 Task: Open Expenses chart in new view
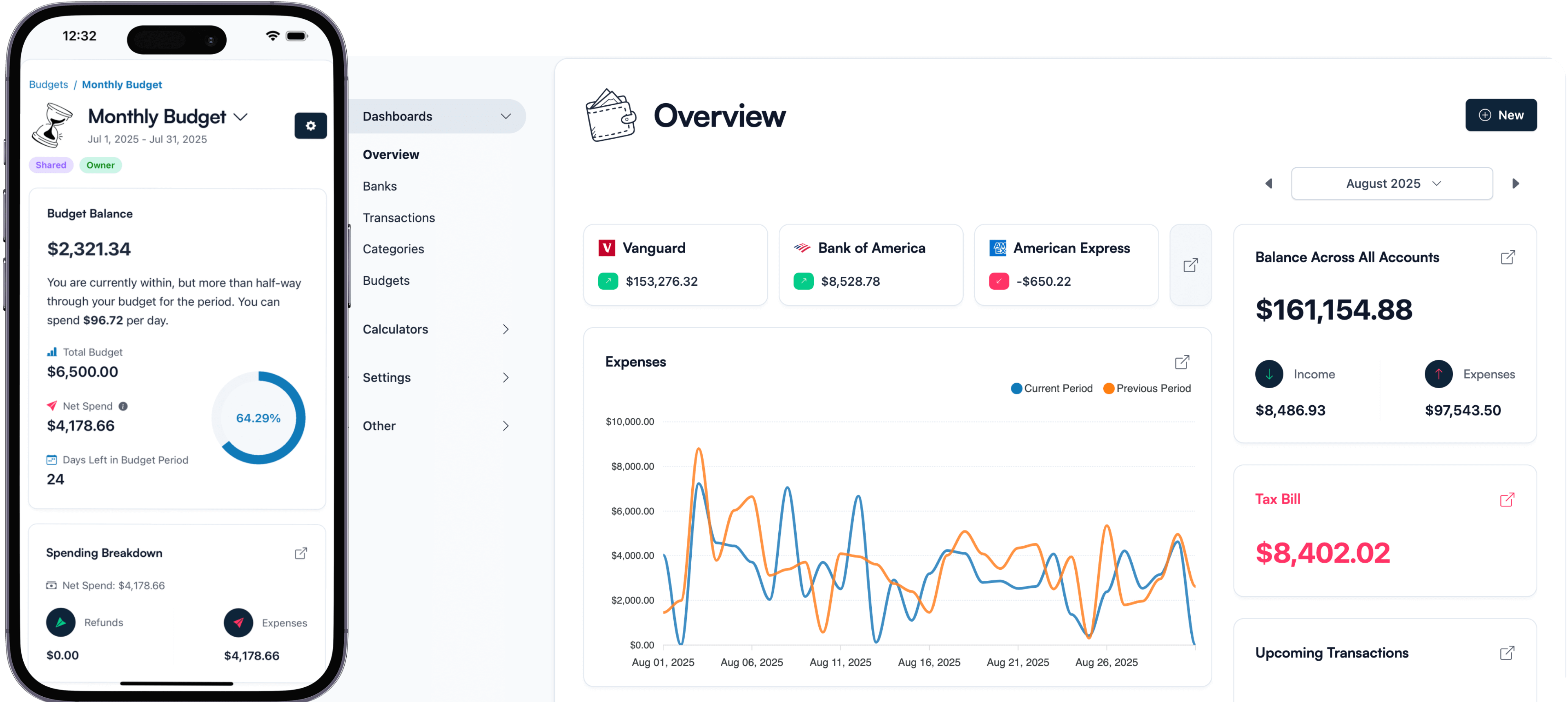[x=1181, y=362]
